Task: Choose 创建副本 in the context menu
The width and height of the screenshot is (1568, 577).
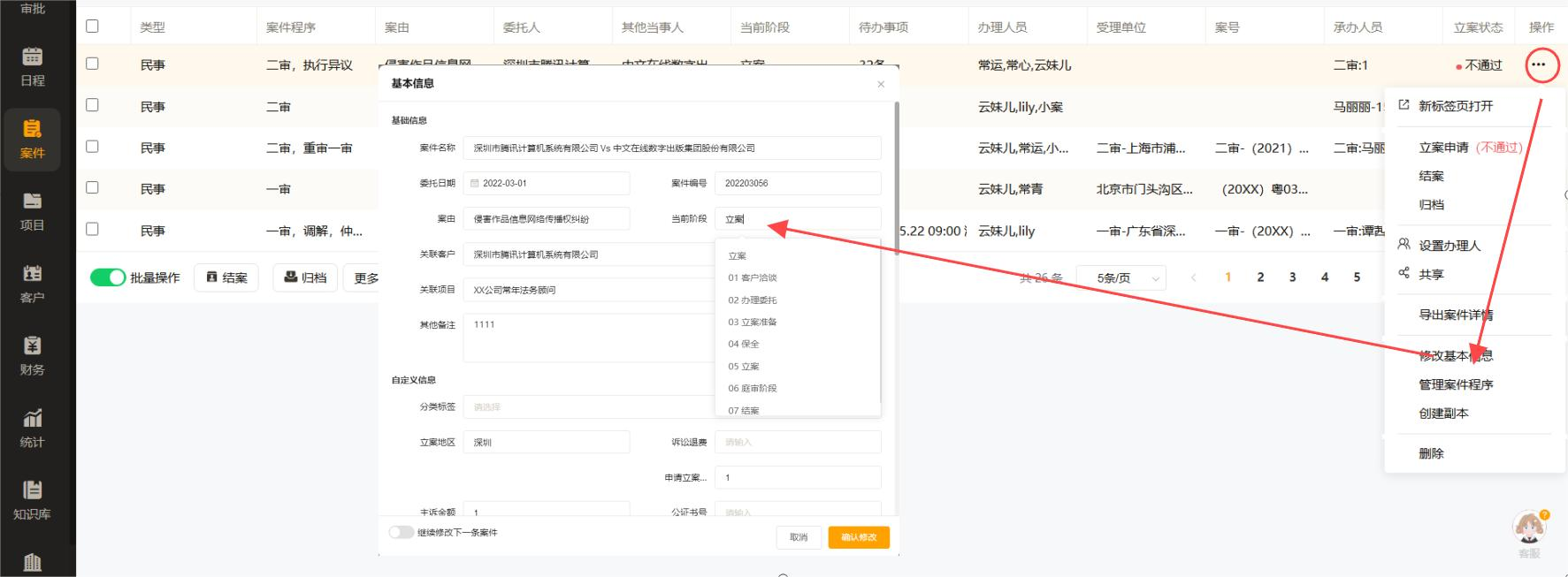Action: [x=1443, y=414]
